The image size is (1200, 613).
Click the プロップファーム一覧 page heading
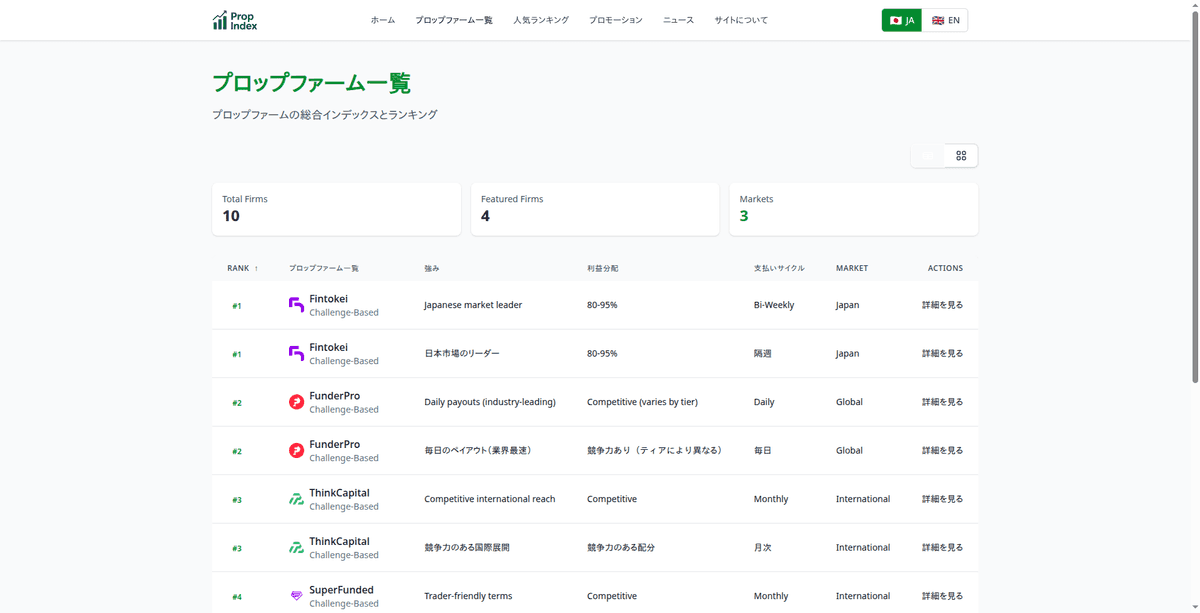[x=311, y=83]
